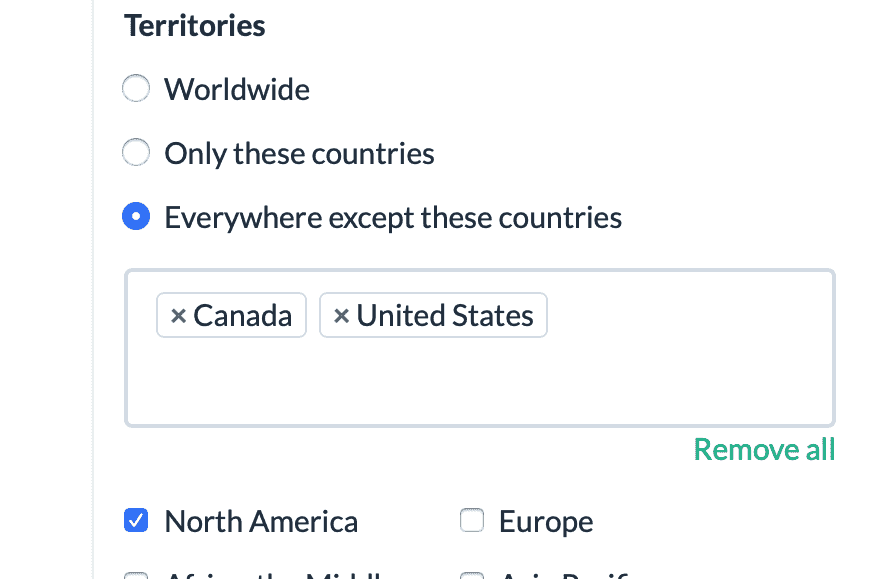Uncheck the North America checkbox
890x579 pixels.
click(136, 521)
